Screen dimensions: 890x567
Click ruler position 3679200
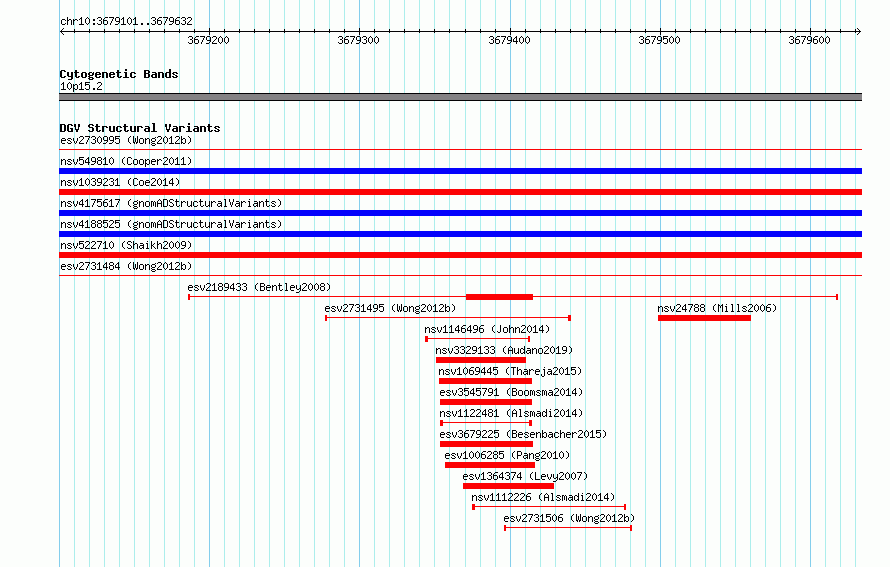point(208,40)
